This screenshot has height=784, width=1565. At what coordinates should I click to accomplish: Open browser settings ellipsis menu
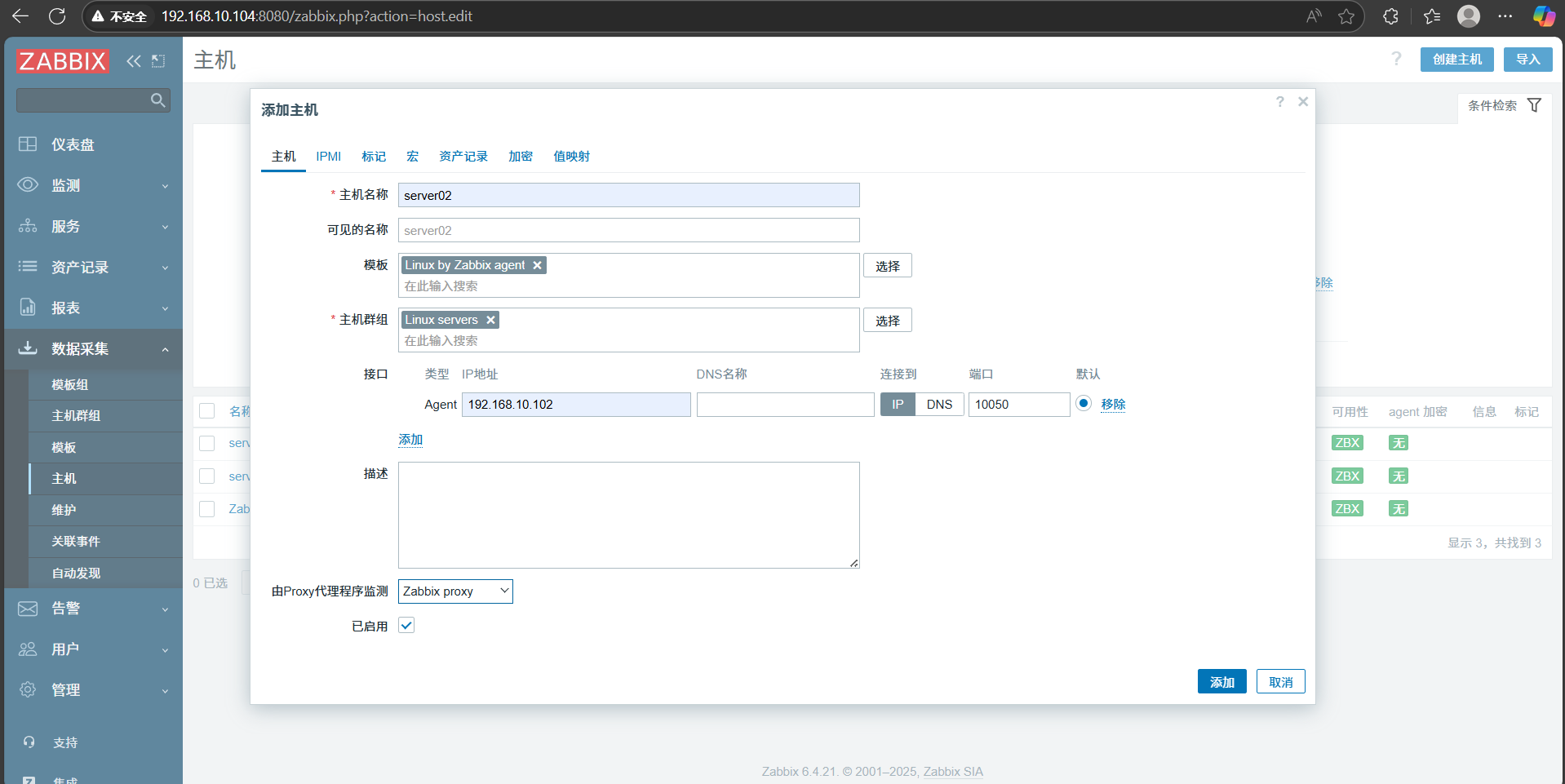[x=1505, y=16]
